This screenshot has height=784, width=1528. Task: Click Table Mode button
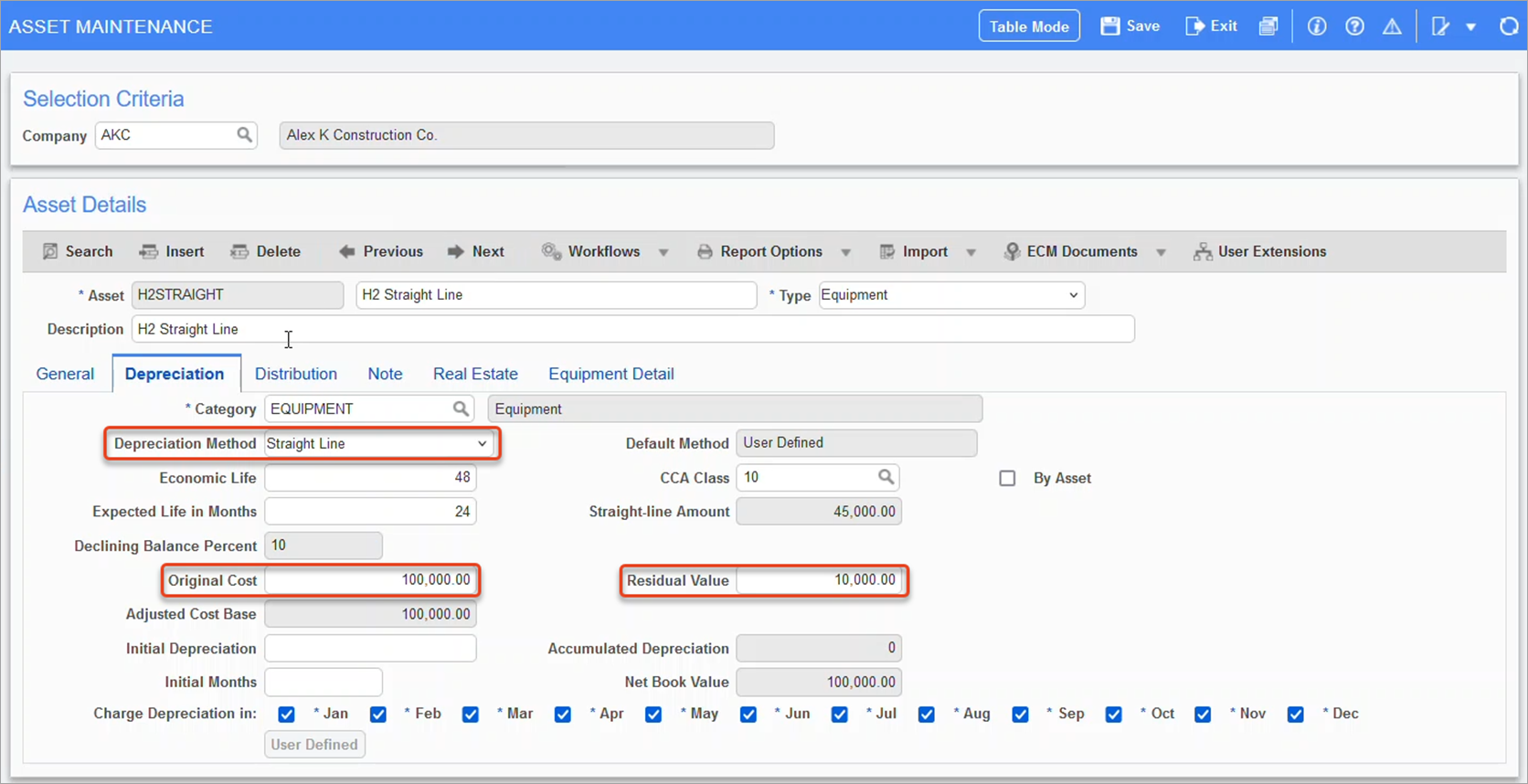[x=1029, y=26]
